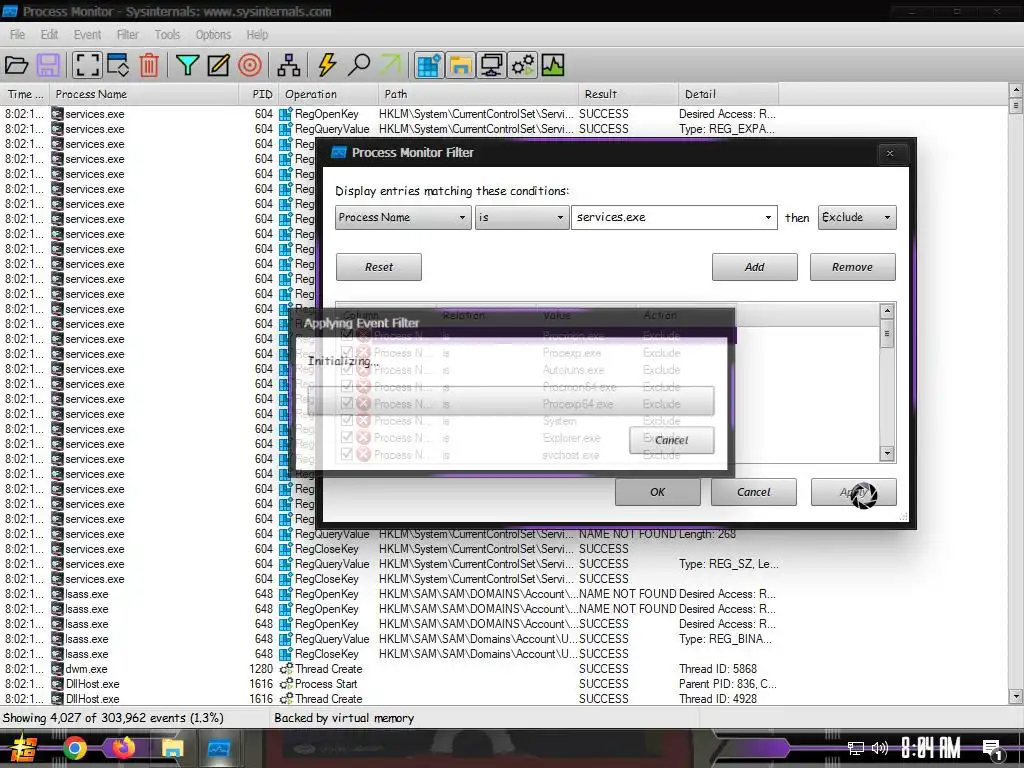Toggle checkbox for Procexp.exe filter row
Screen dimensions: 1024x768
(347, 353)
